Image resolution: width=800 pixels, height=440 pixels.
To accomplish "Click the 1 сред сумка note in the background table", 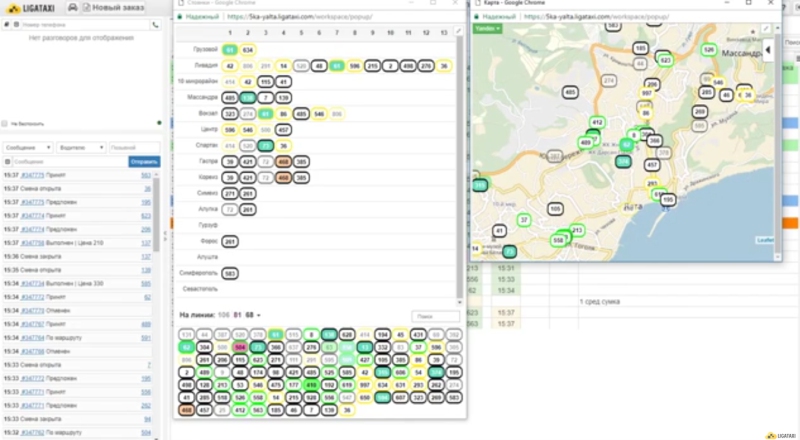I will [599, 302].
